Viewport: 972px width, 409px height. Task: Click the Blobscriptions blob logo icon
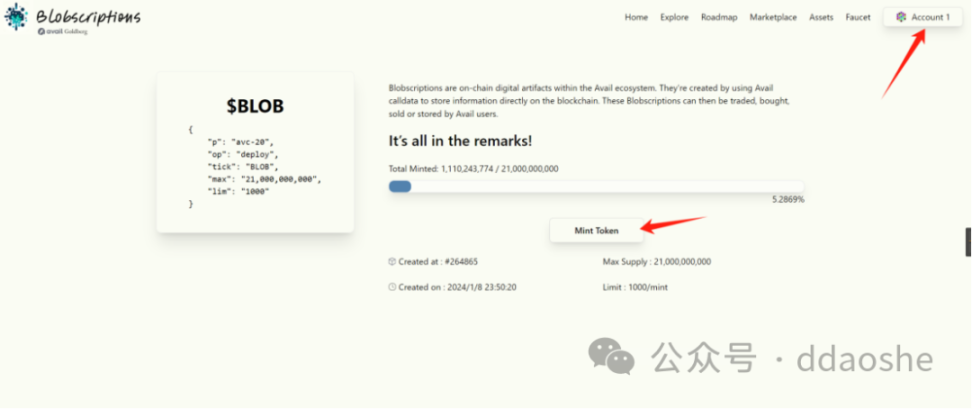[16, 17]
